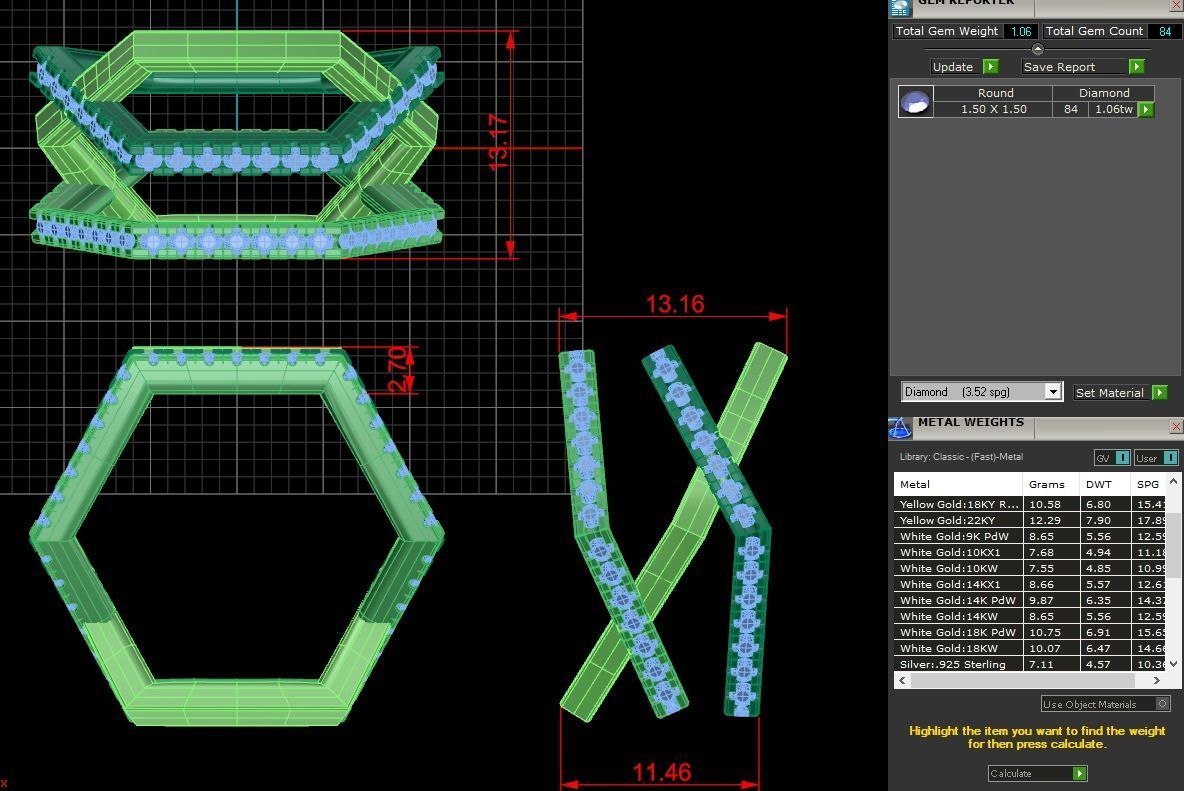Viewport: 1184px width, 791px height.
Task: Click the Update button
Action: (x=965, y=66)
